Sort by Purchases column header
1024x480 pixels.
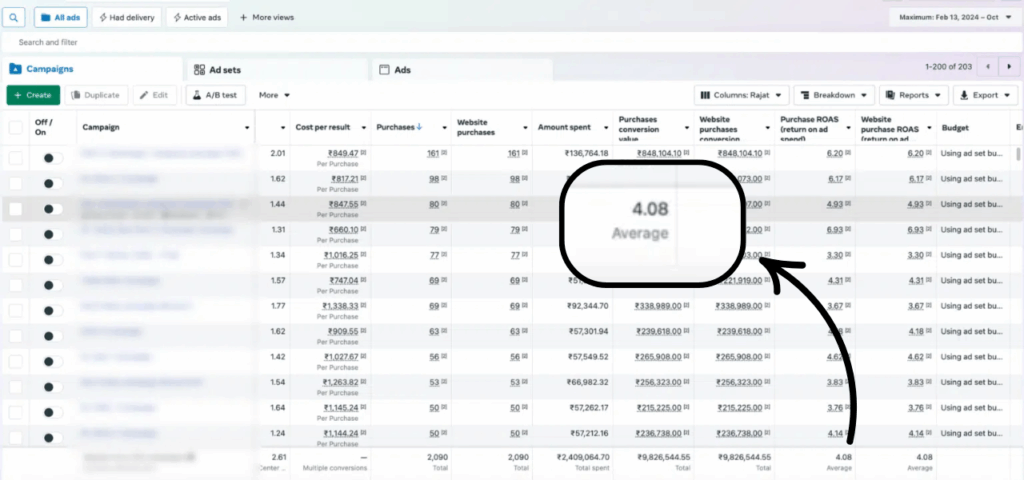coord(399,127)
